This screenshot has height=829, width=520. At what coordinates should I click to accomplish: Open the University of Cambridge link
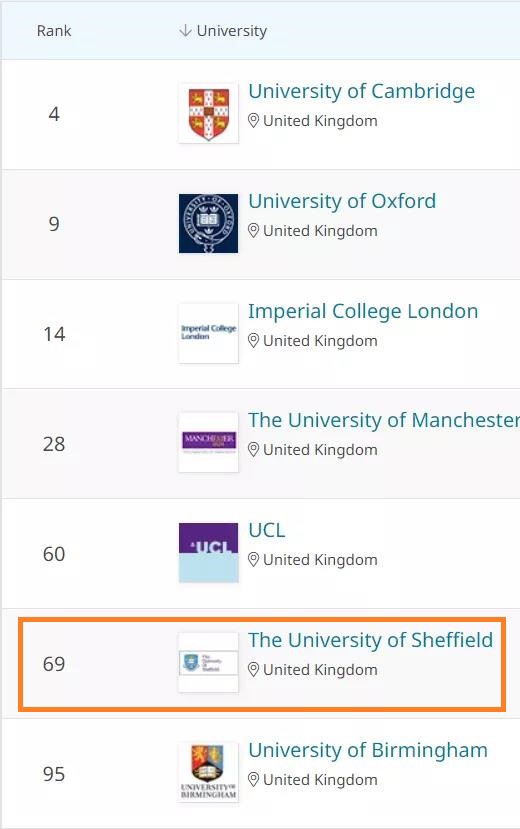[x=361, y=91]
